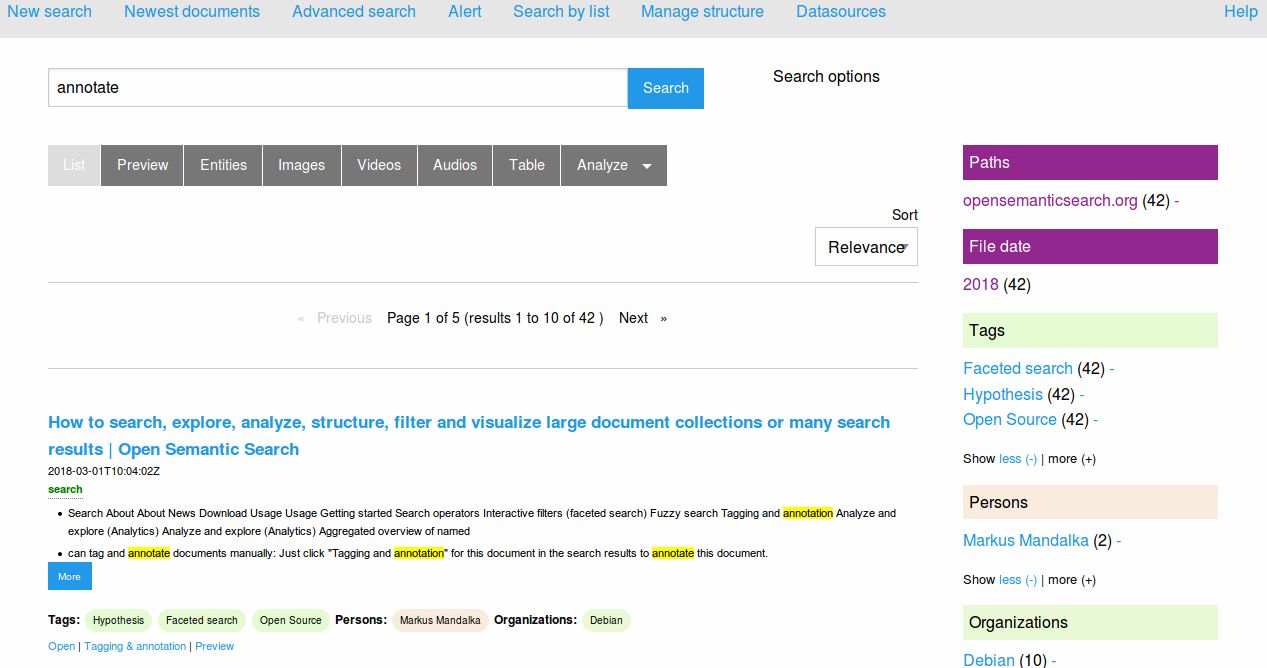Switch to the Preview tab

tap(142, 166)
